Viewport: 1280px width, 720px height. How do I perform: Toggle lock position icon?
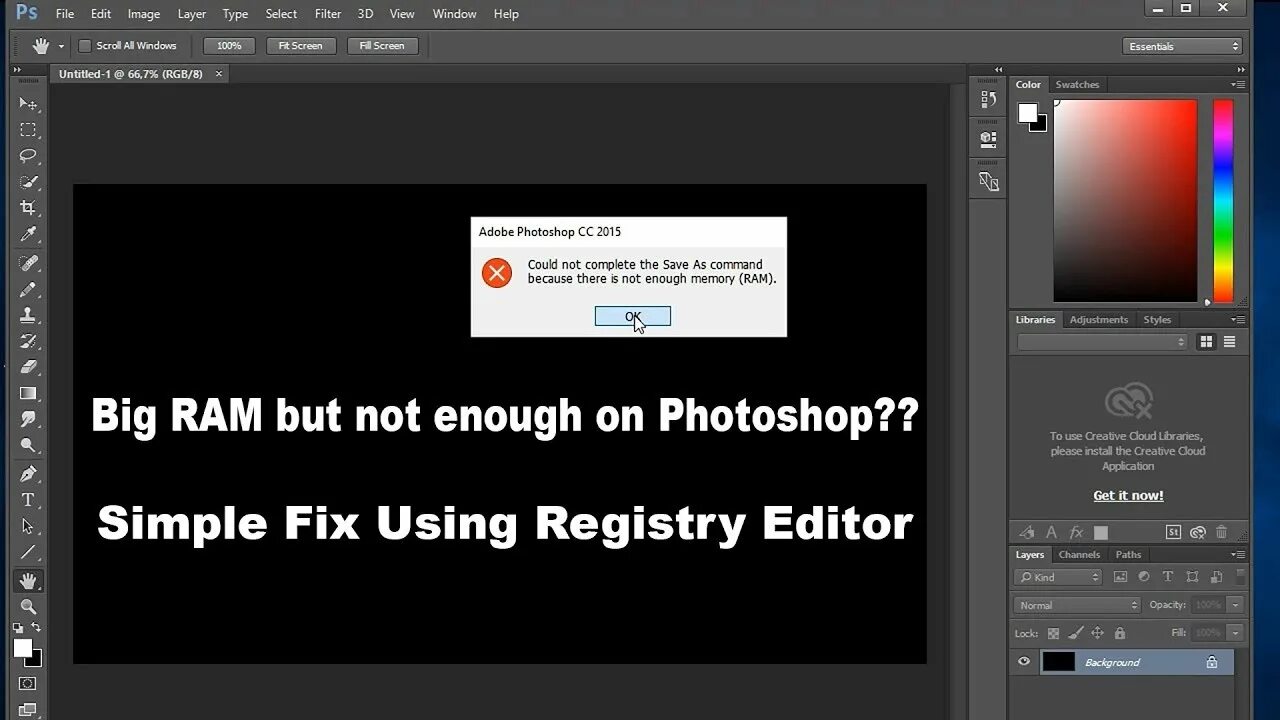pos(1097,633)
